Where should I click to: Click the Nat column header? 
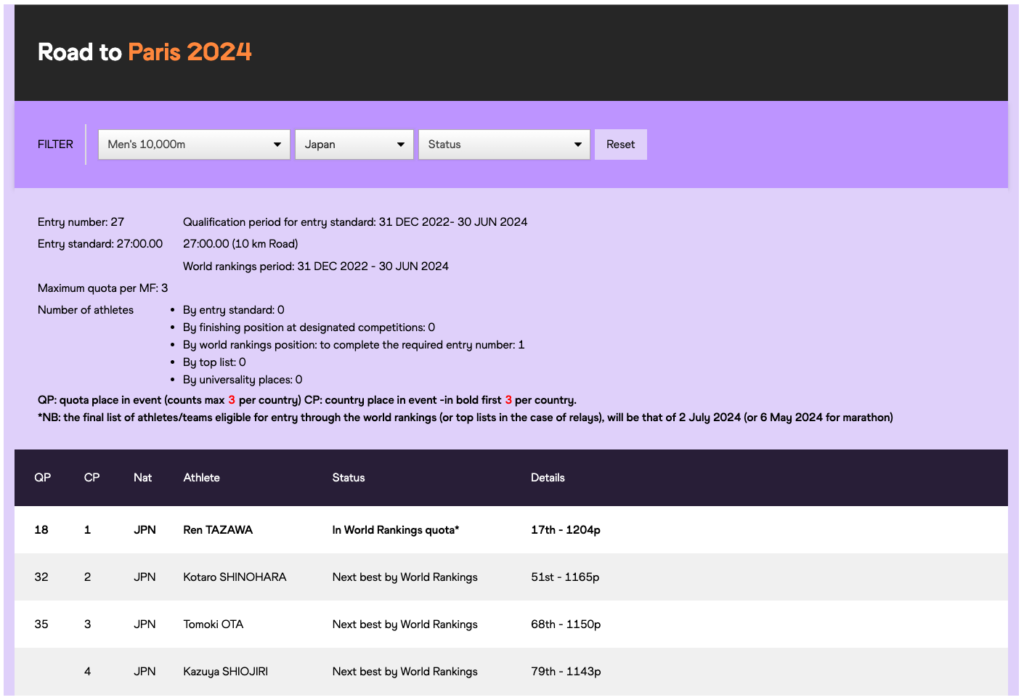(x=143, y=478)
